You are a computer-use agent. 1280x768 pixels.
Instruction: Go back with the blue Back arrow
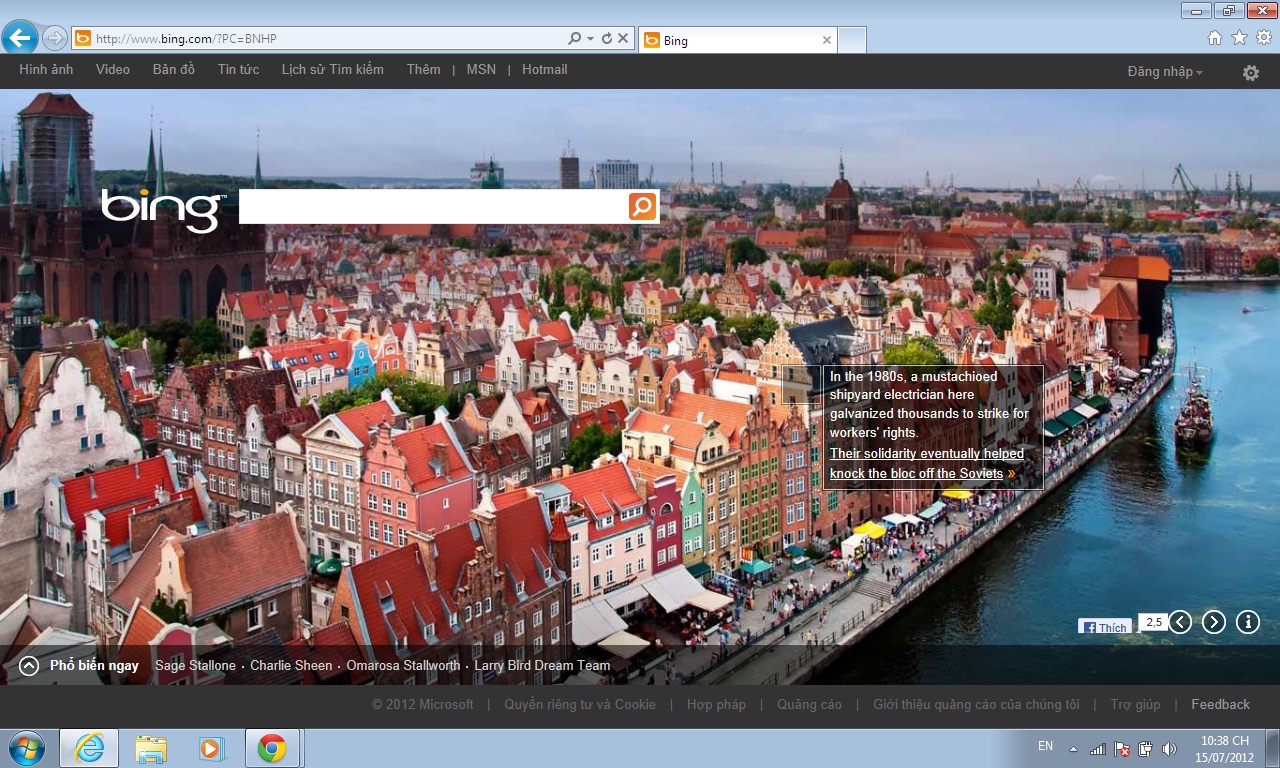tap(20, 38)
